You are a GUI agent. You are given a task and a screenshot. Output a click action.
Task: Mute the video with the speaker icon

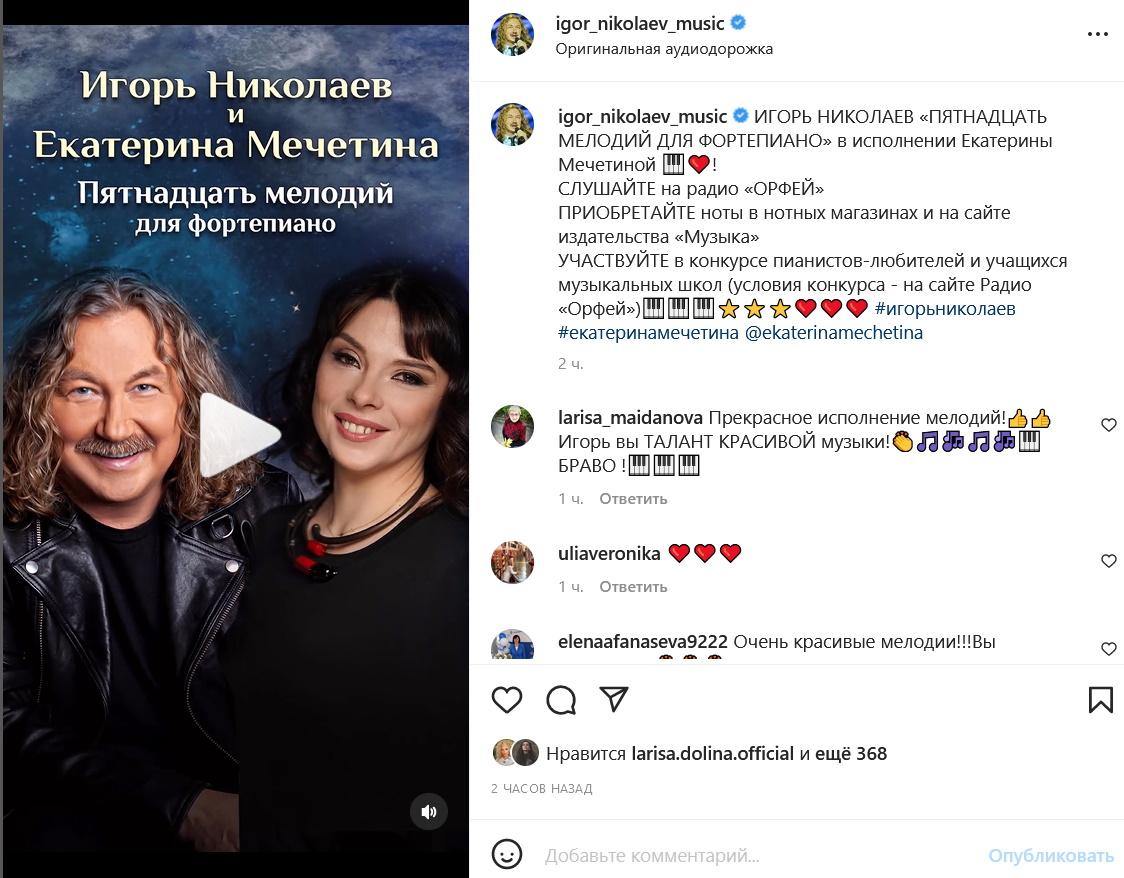point(429,811)
